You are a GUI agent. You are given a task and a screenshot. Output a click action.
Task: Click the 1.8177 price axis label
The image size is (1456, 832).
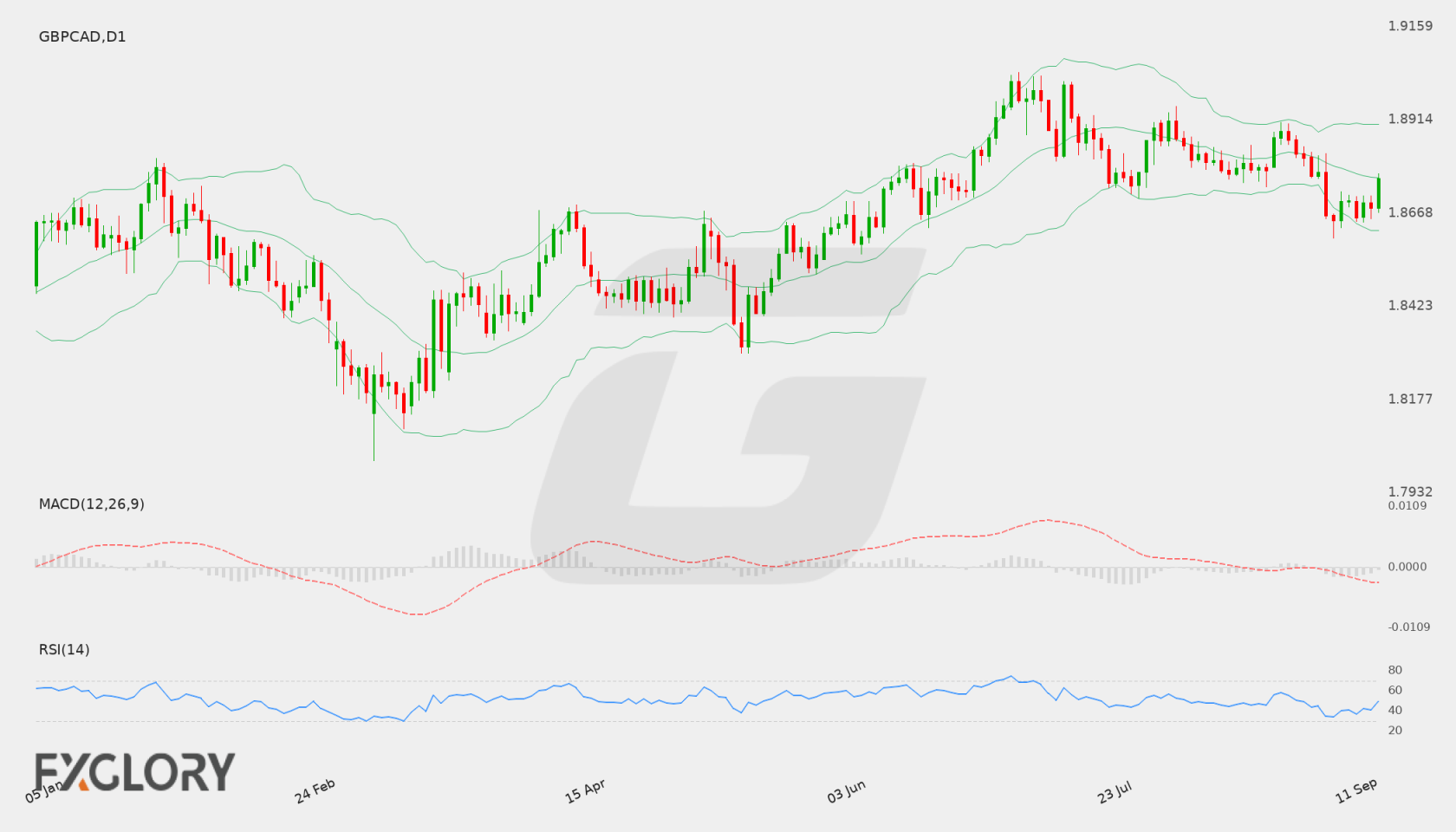click(1410, 399)
